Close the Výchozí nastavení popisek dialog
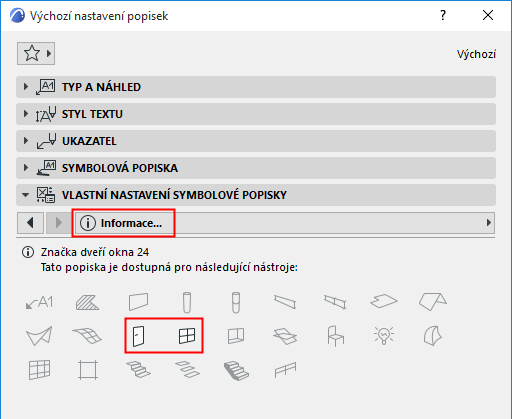512x419 pixels. pyautogui.click(x=488, y=15)
